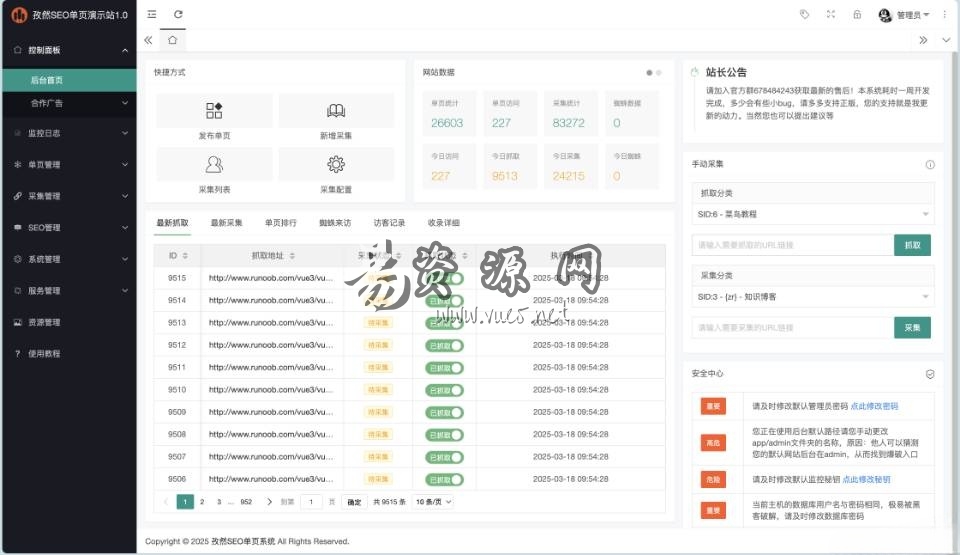Viewport: 960px width, 555px height.
Task: Click the fullscreen icon in header
Action: click(830, 14)
